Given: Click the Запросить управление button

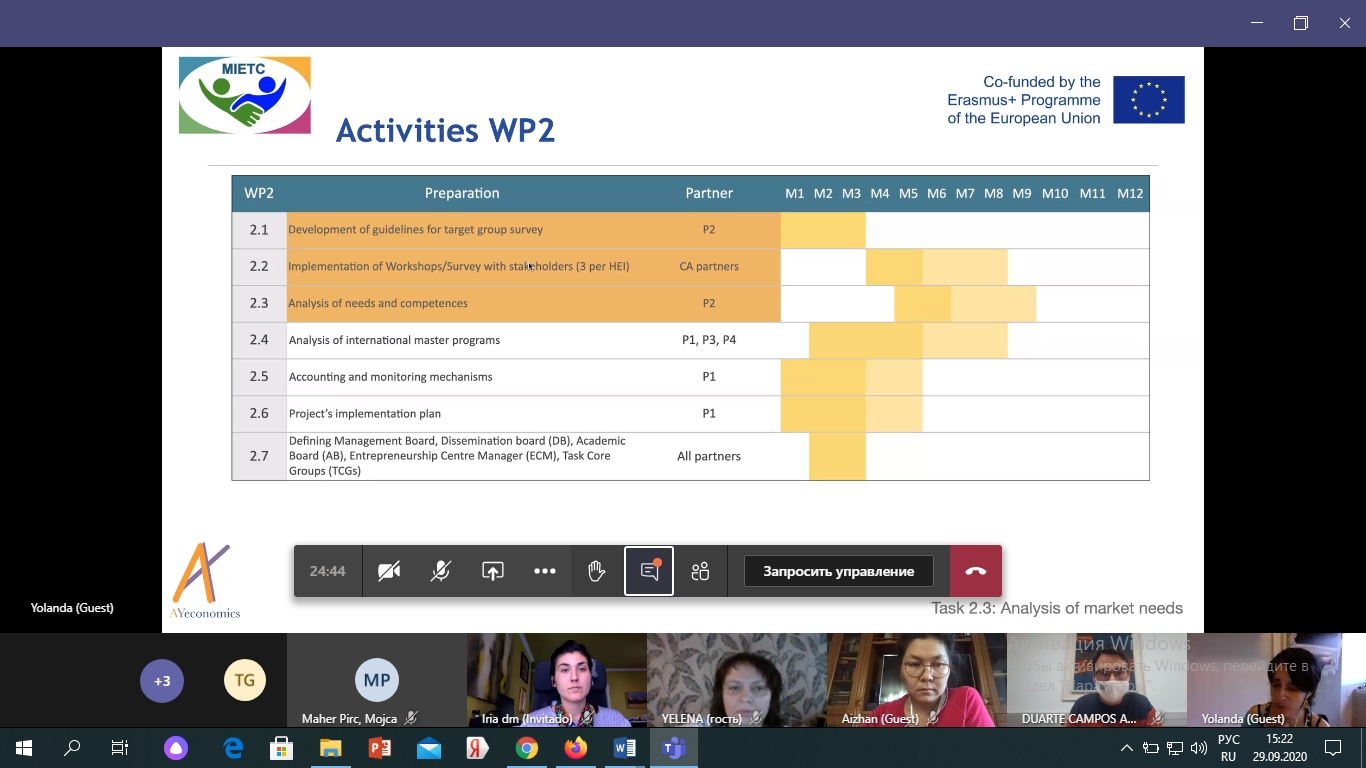Looking at the screenshot, I should (838, 571).
